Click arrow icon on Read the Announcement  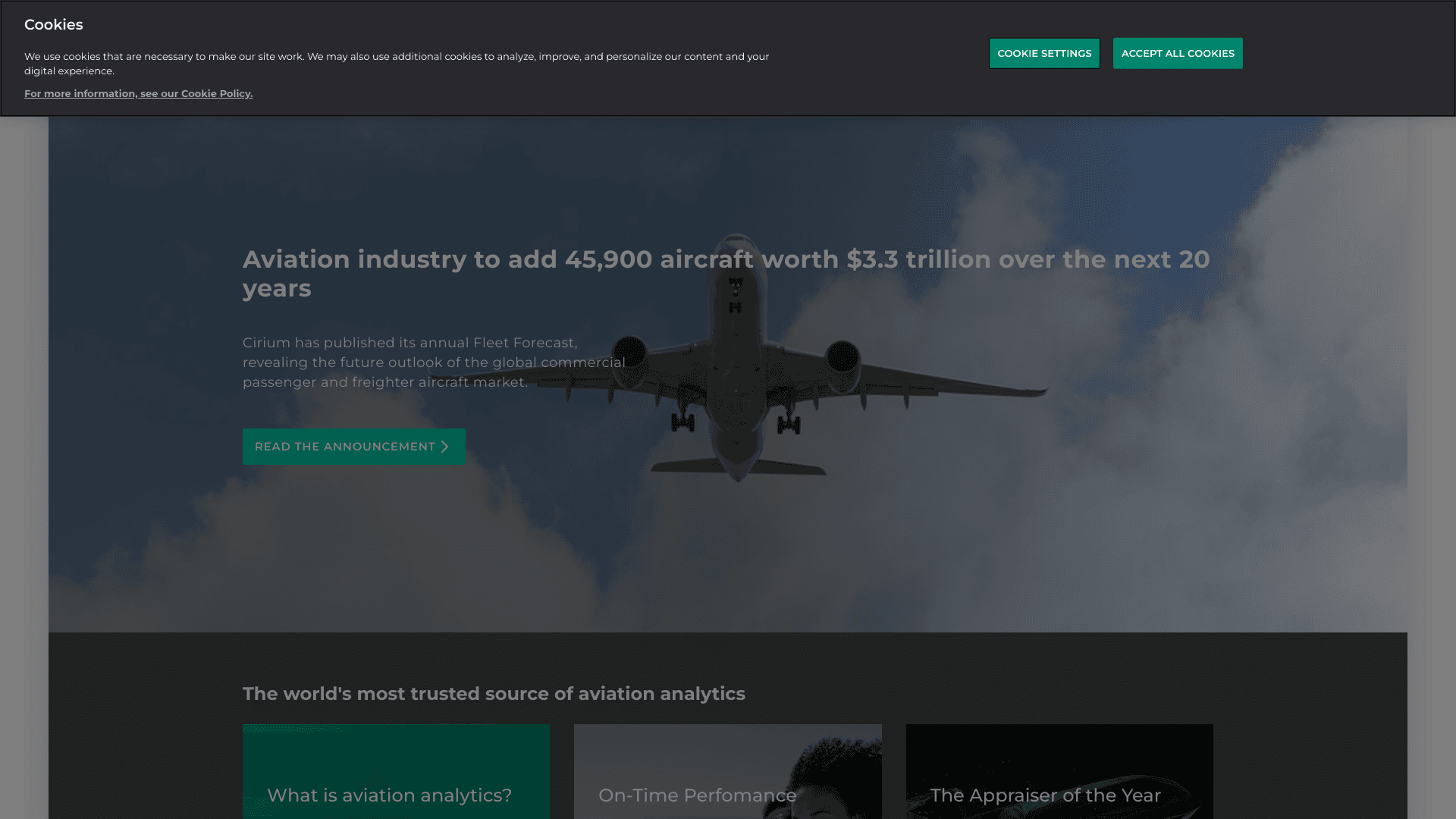point(445,447)
